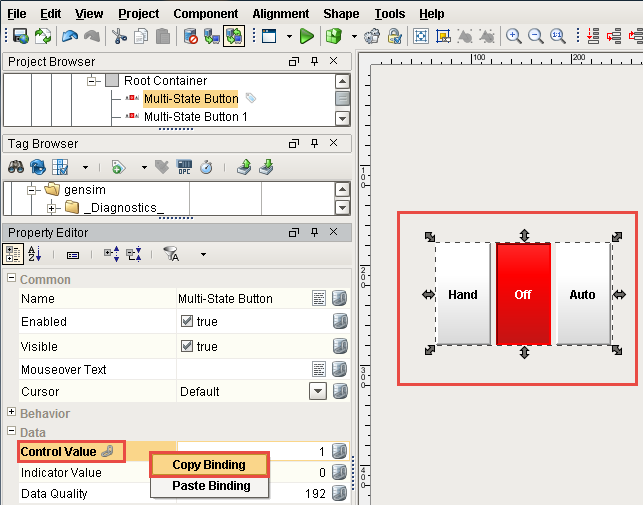
Task: Expand the _Diagnostics_ folder
Action: pyautogui.click(x=52, y=207)
